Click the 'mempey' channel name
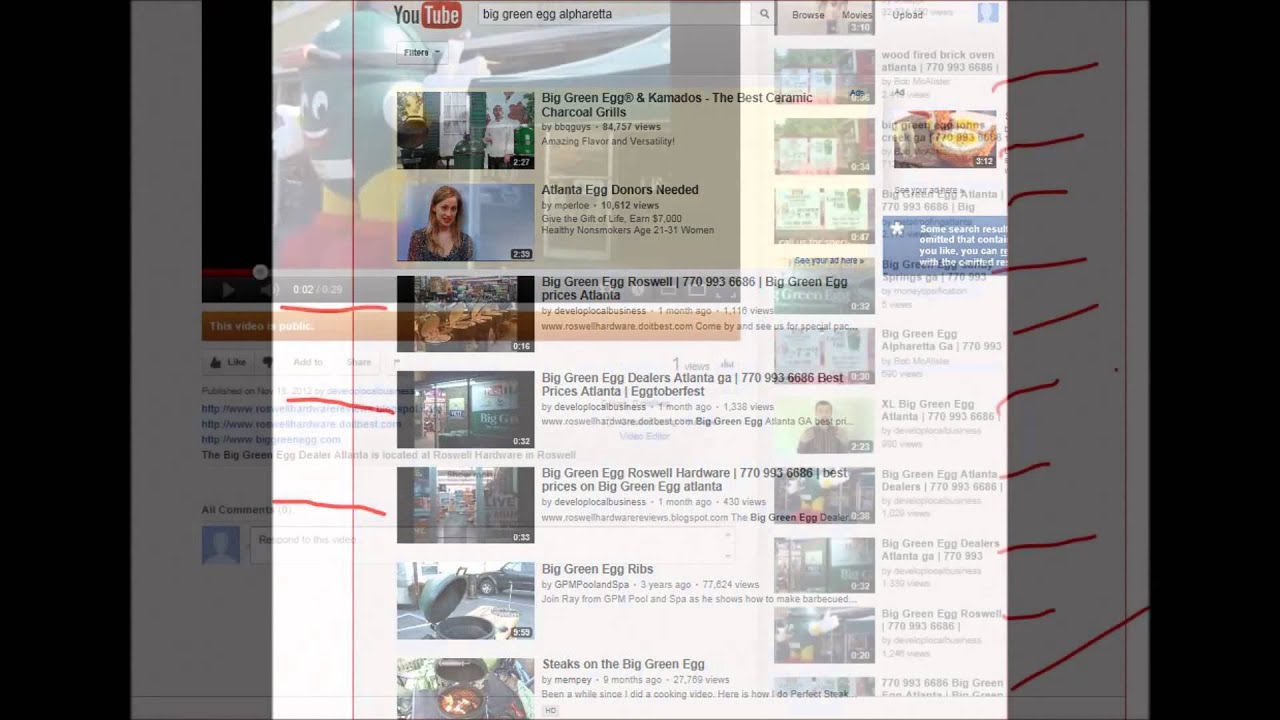The width and height of the screenshot is (1280, 720). 573,680
